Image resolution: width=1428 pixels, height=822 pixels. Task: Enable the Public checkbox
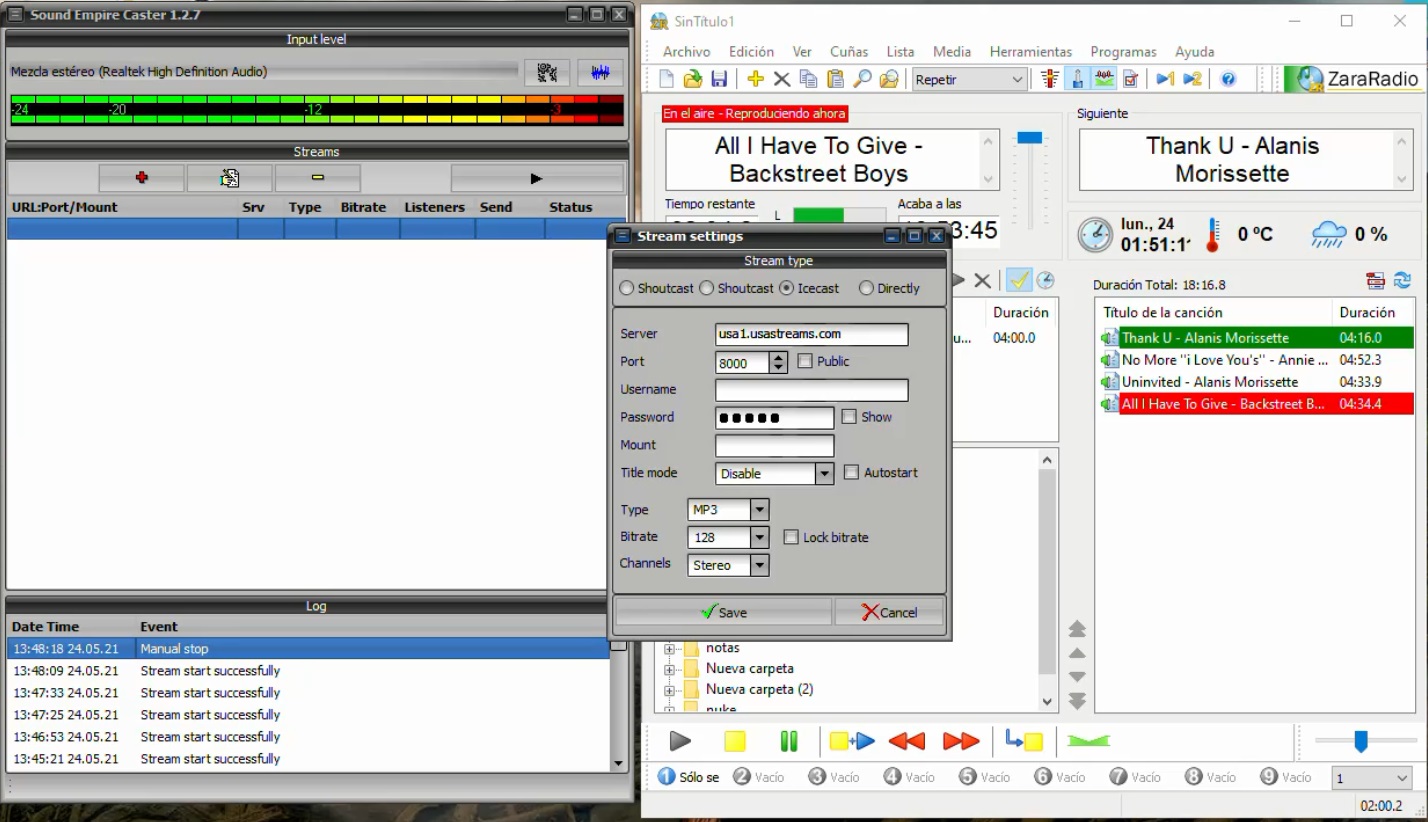point(805,361)
